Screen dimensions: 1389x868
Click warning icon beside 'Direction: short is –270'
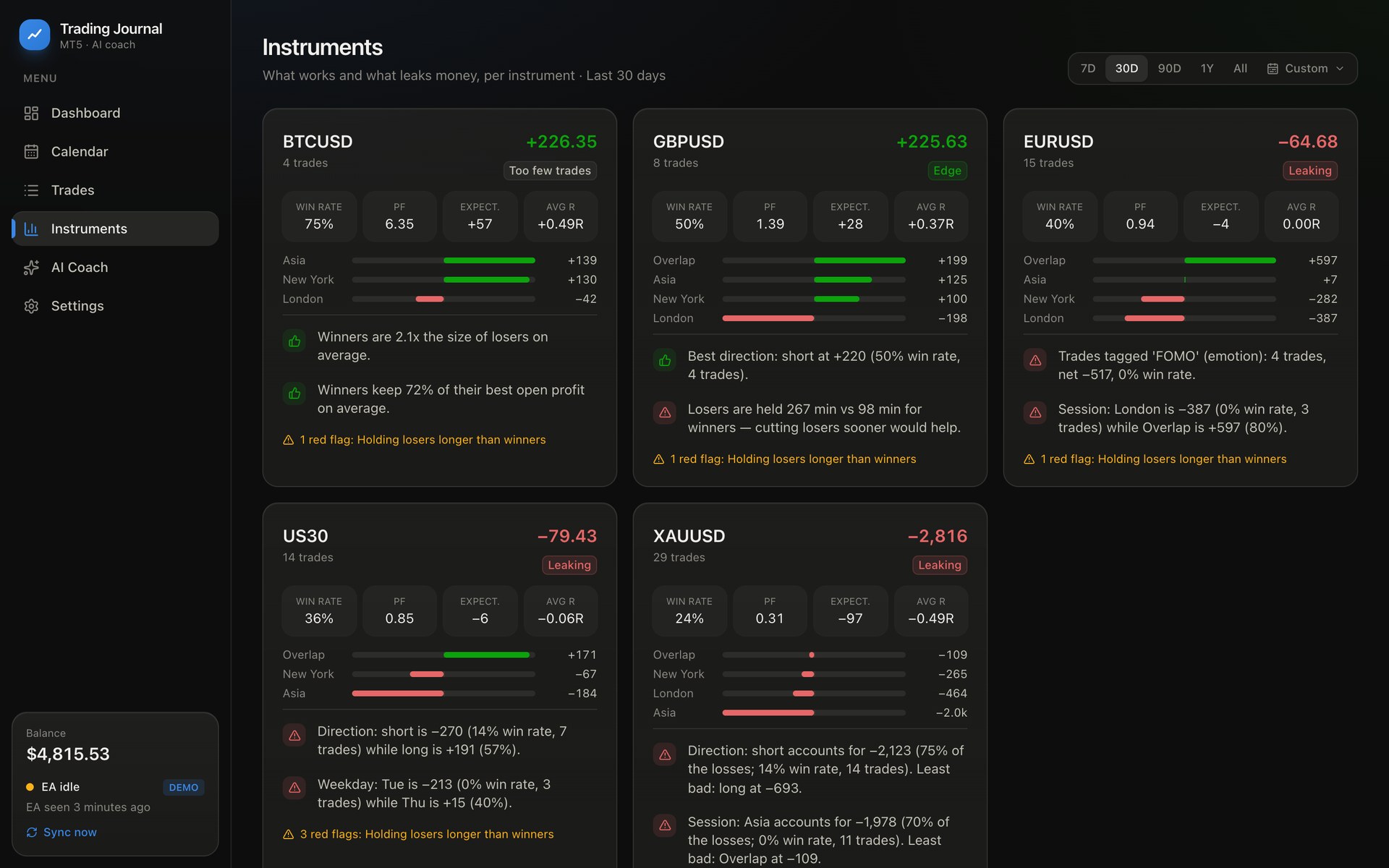(294, 736)
